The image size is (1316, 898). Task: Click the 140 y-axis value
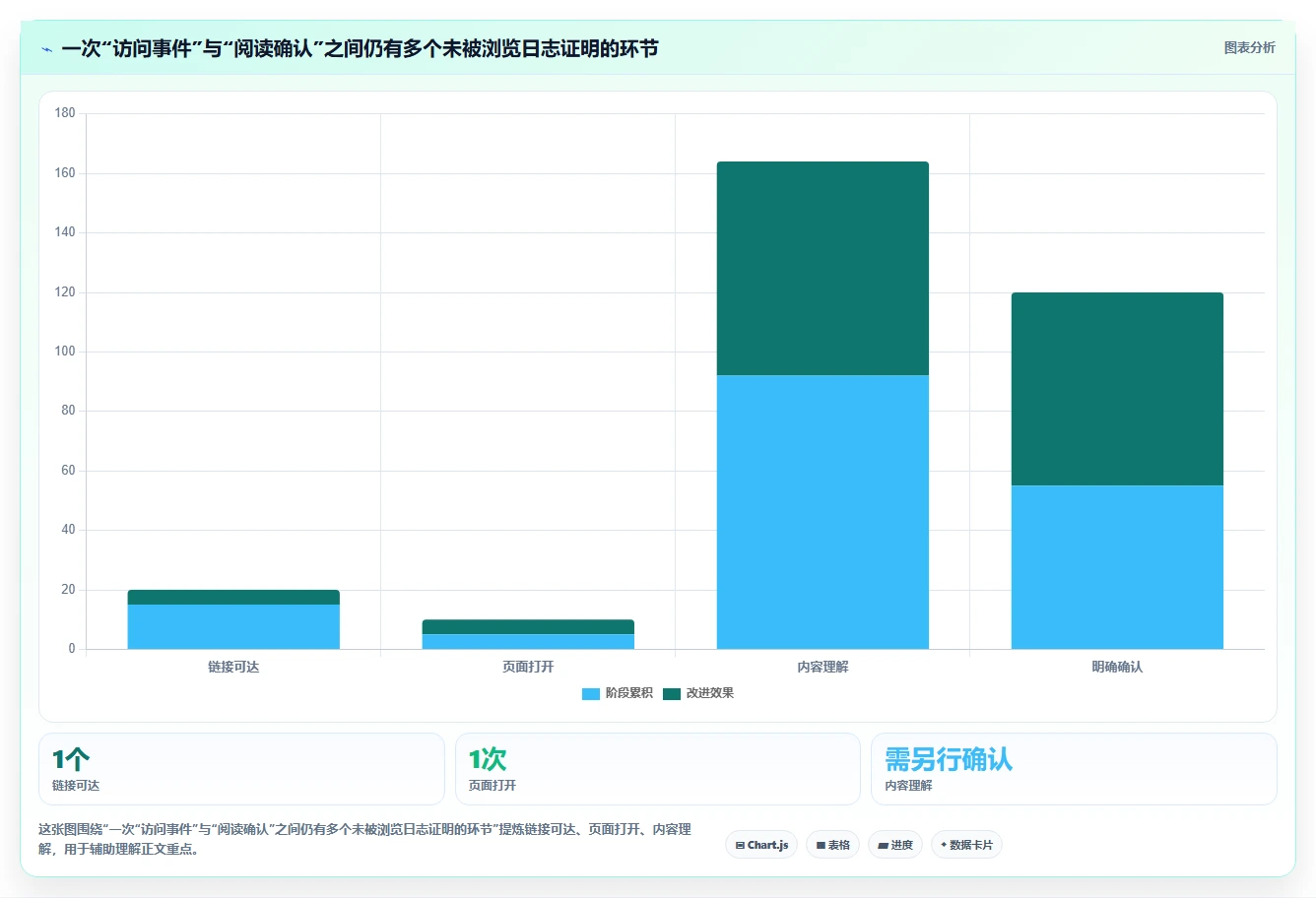tap(65, 232)
